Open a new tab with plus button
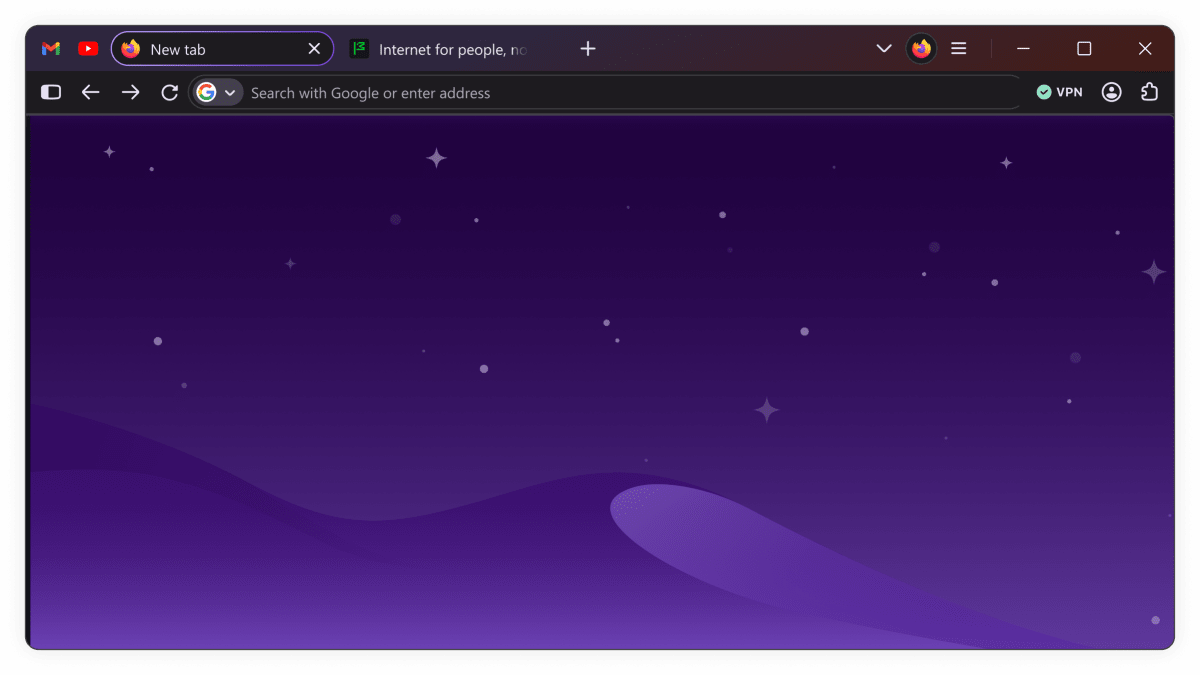 pyautogui.click(x=588, y=49)
